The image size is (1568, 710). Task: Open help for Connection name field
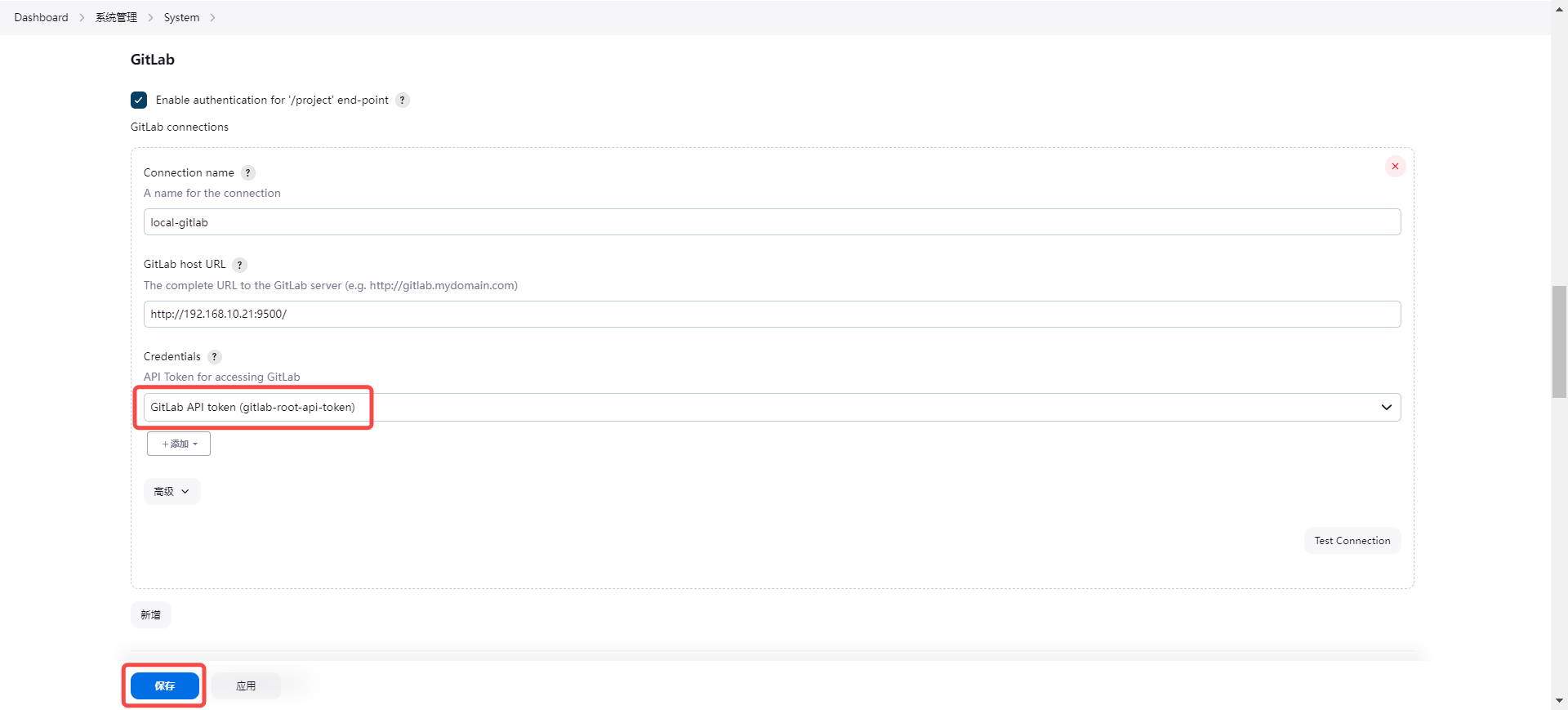(248, 173)
